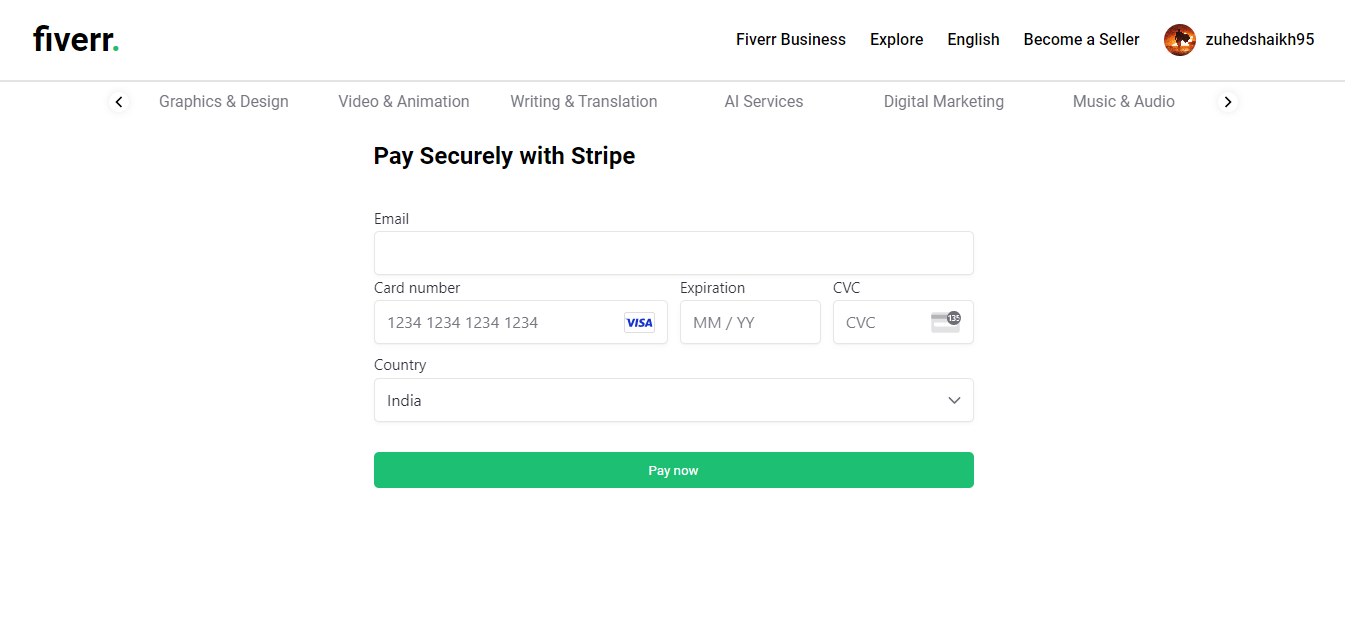
Task: Go to the AI Services category
Action: point(764,101)
